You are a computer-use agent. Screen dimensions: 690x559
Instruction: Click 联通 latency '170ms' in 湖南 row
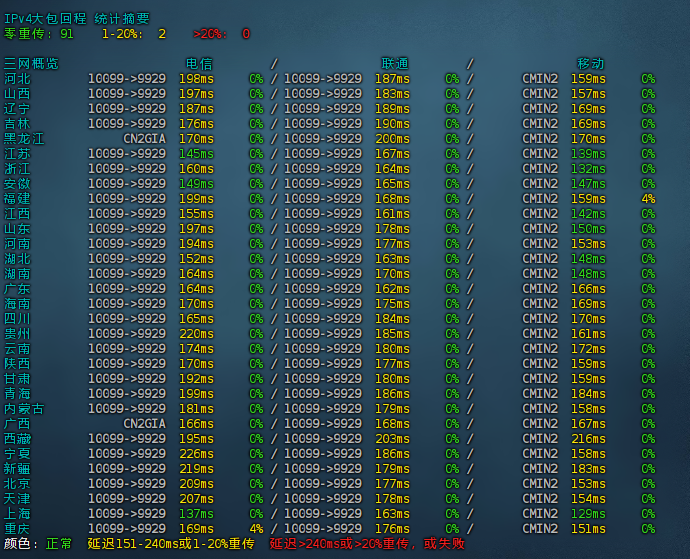coord(392,274)
